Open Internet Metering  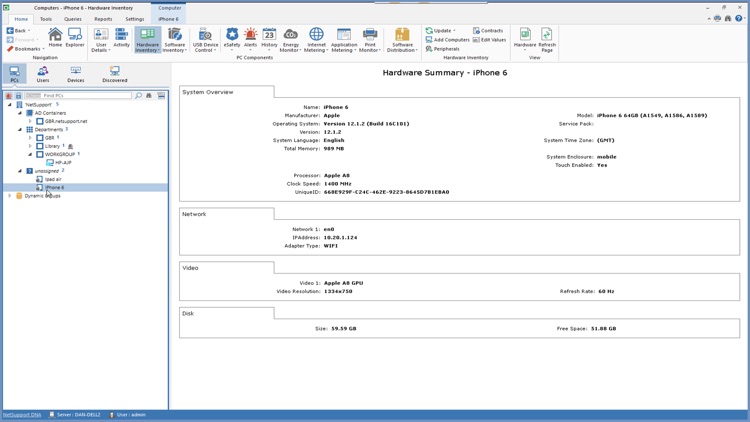tap(316, 40)
